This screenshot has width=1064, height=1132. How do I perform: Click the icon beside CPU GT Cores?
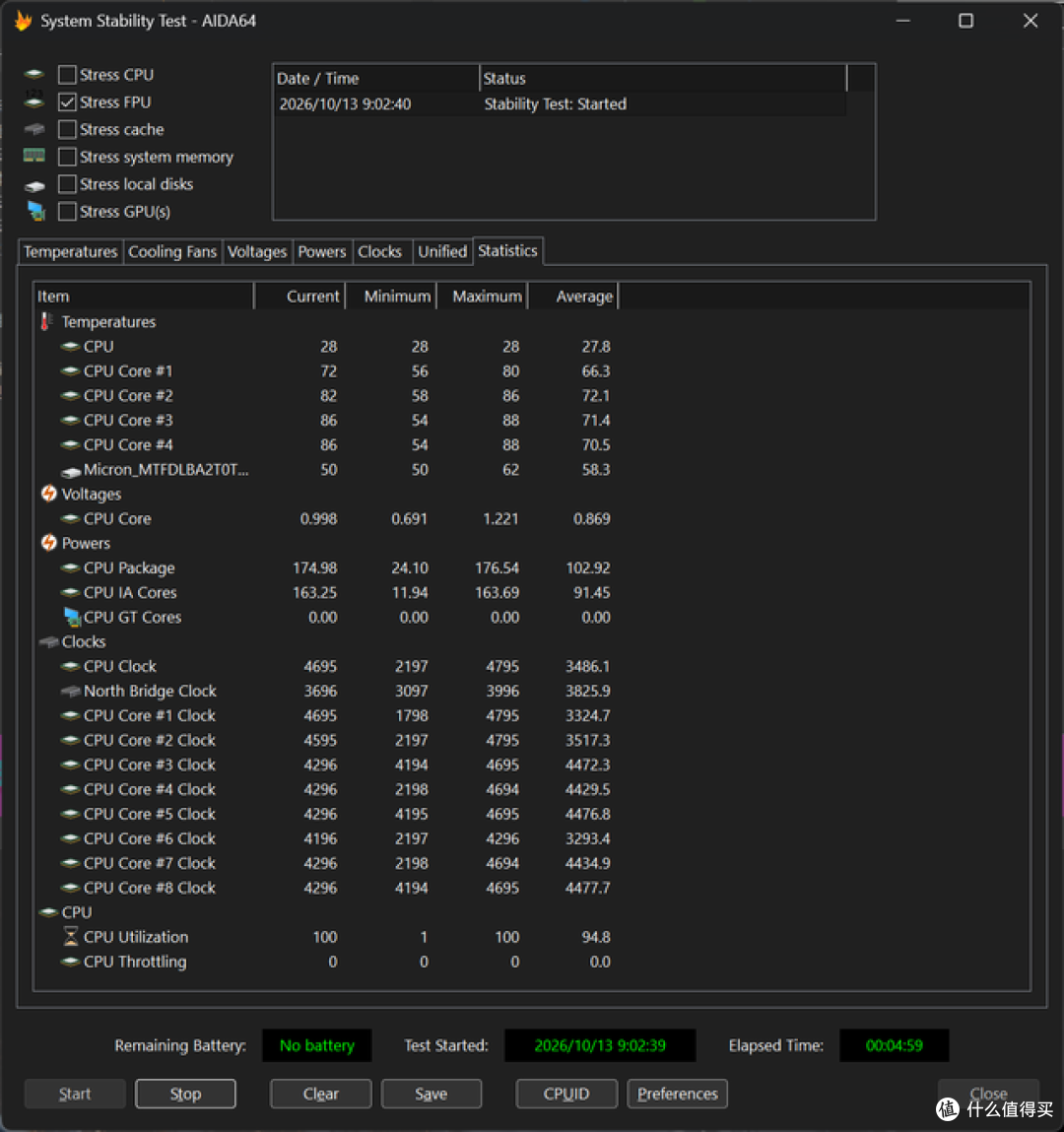click(72, 618)
